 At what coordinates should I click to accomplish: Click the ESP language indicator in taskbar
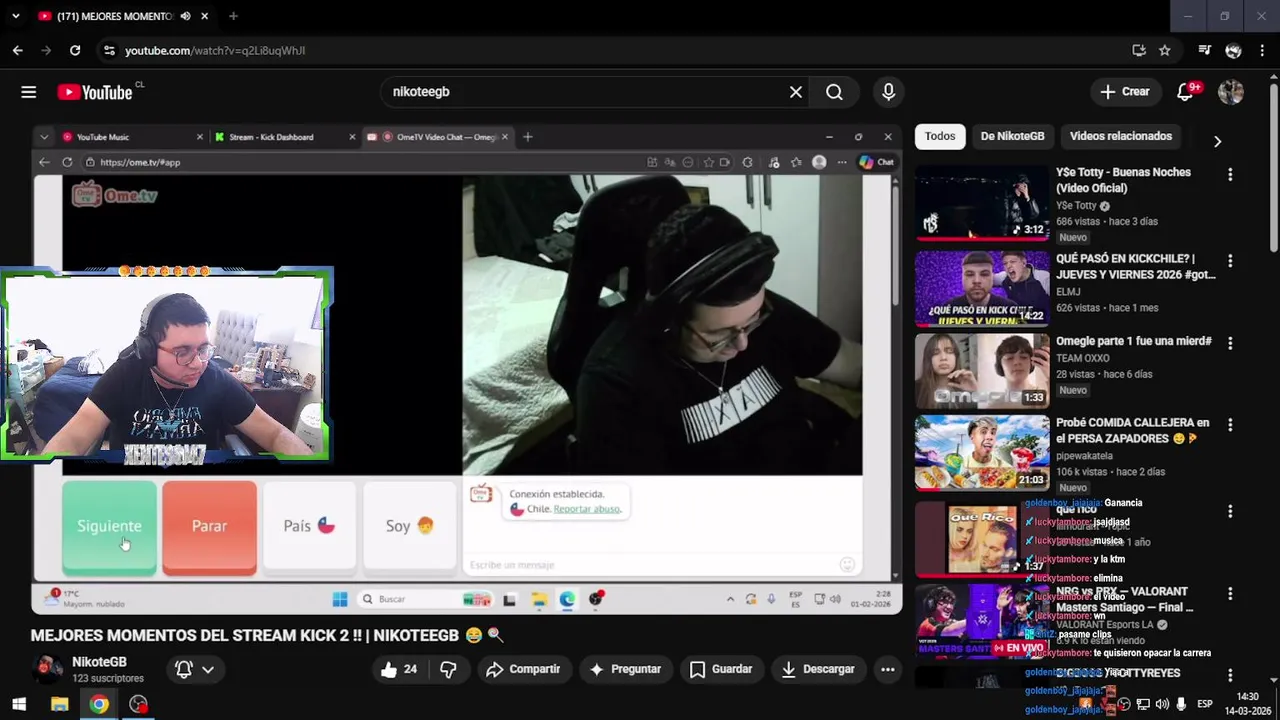[x=1205, y=705]
